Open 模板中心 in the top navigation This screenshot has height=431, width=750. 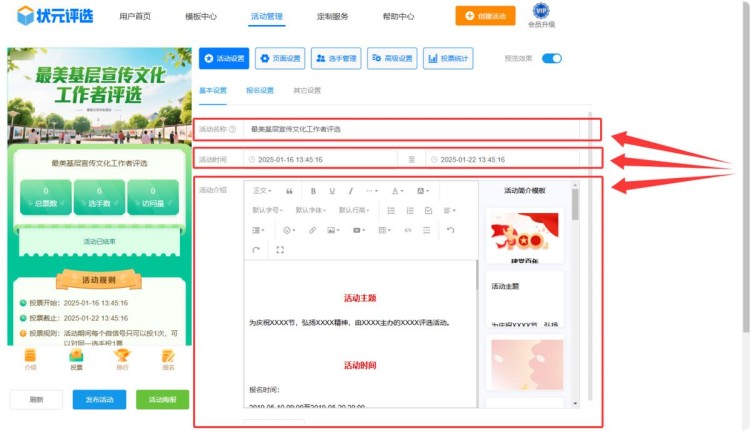(x=201, y=17)
